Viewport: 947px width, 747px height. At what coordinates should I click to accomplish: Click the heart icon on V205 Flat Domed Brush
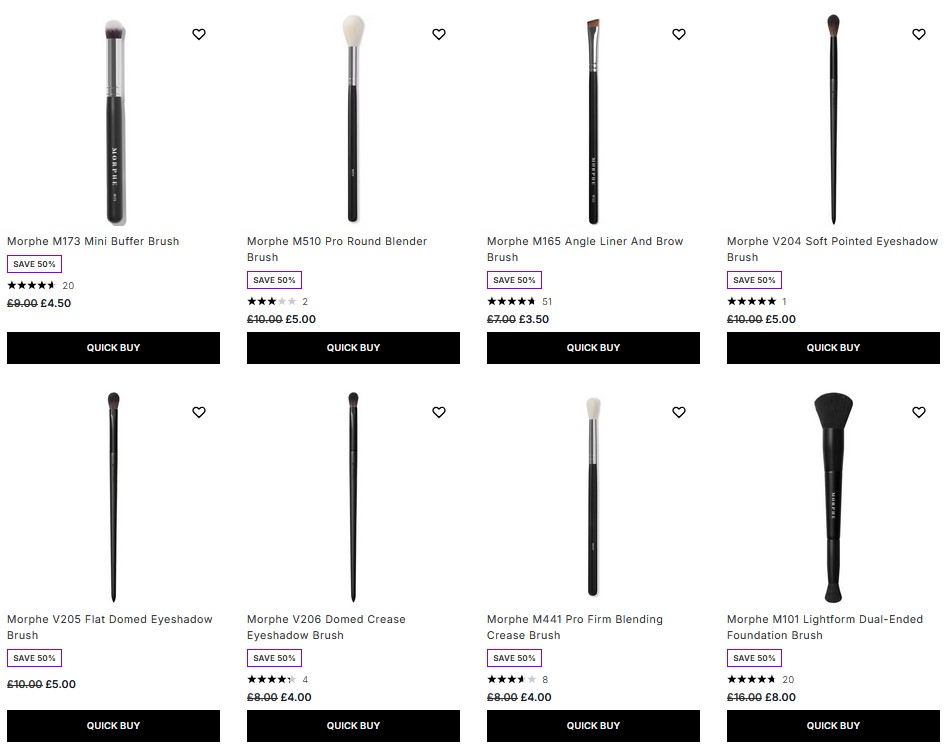[198, 411]
